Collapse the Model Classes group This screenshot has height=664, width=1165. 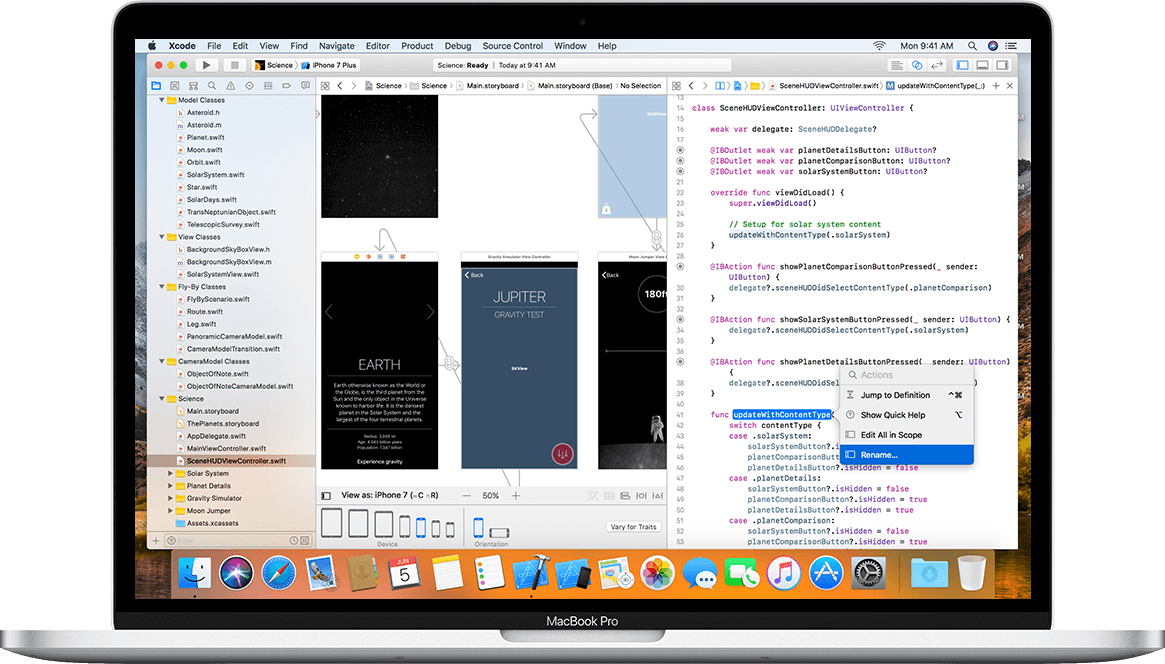162,100
